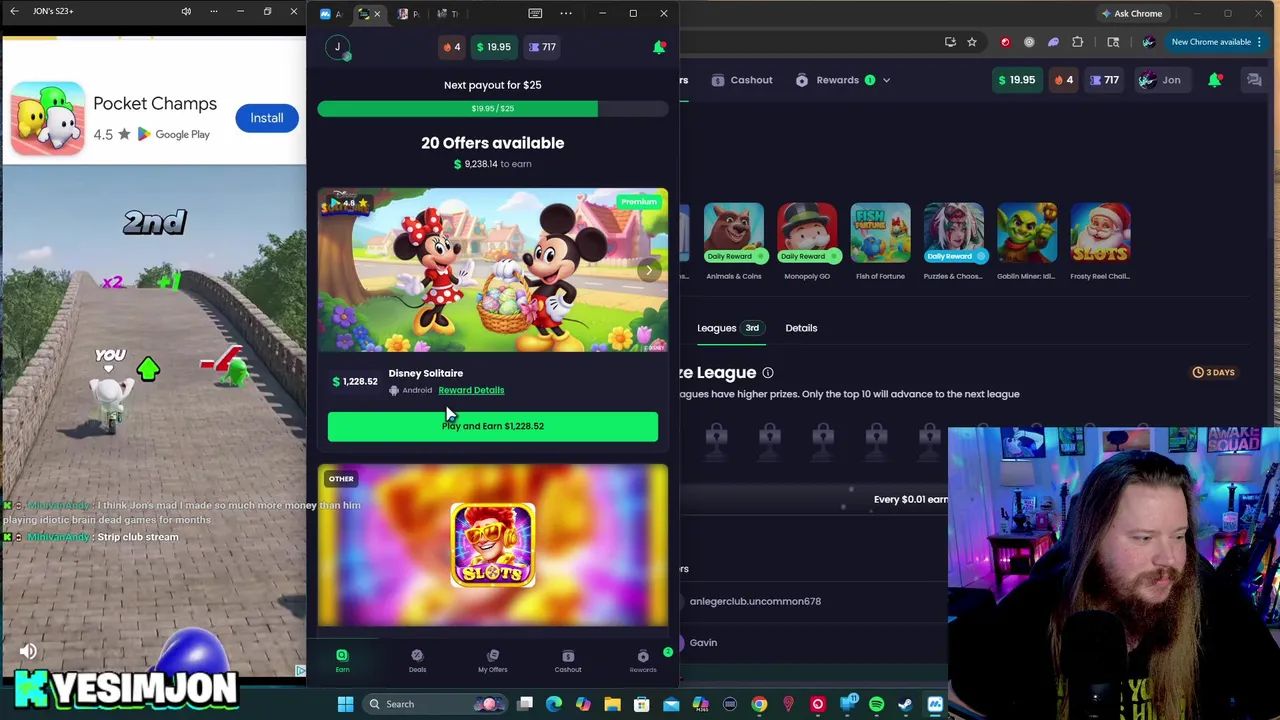
Task: Open Fish of Fortune game tile
Action: click(x=880, y=233)
